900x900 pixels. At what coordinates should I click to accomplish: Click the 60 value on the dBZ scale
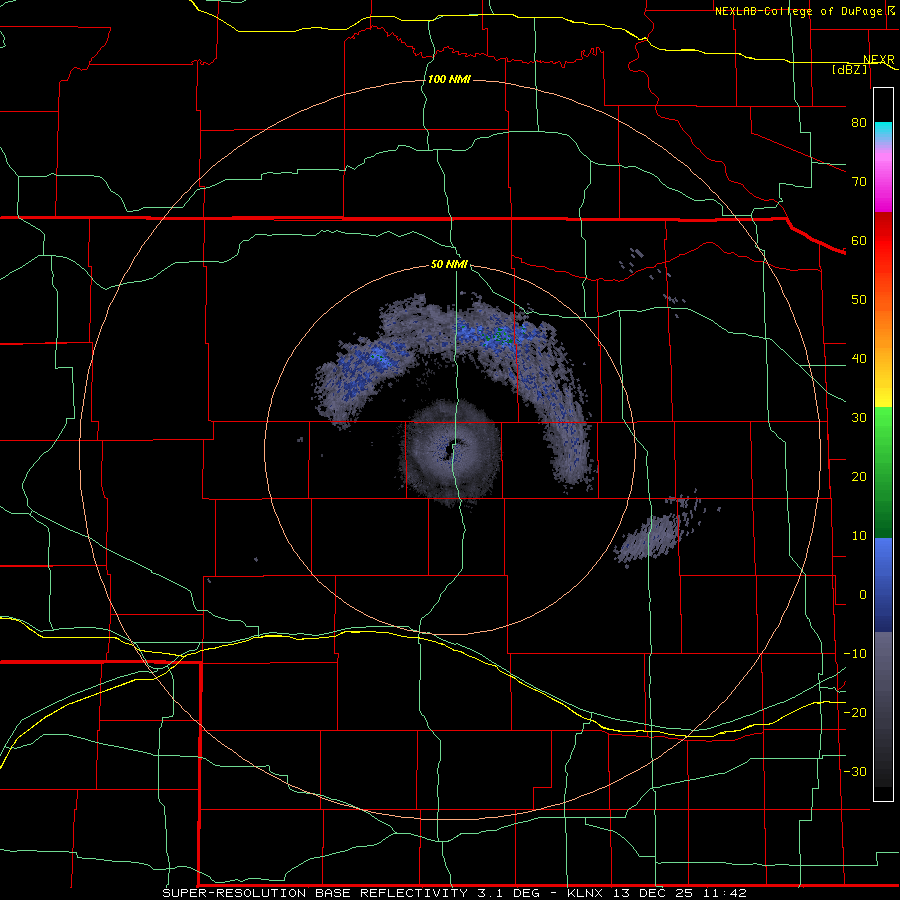859,240
